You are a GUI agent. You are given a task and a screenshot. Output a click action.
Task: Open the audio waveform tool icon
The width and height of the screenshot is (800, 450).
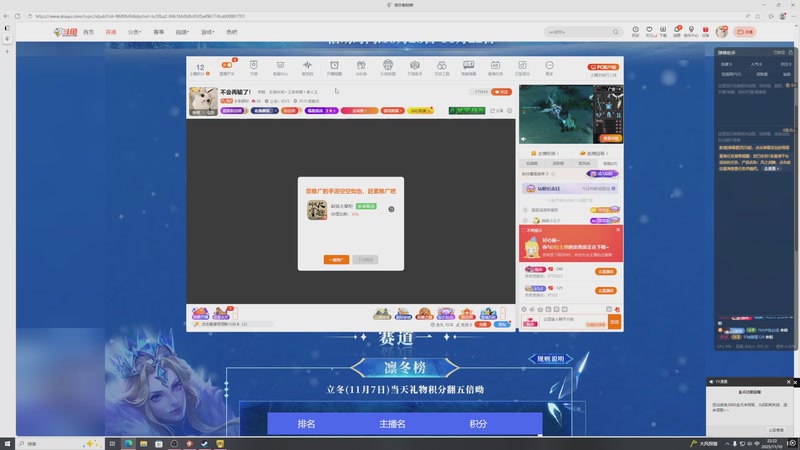pos(307,65)
